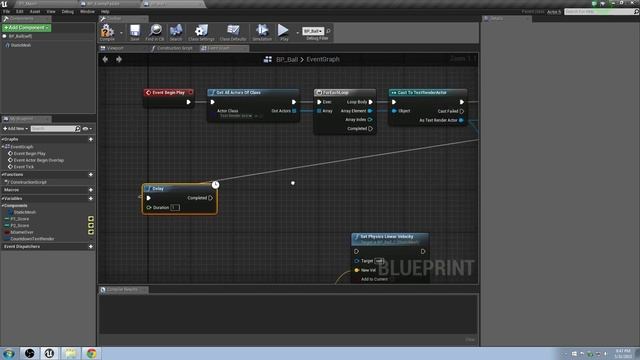640x360 pixels.
Task: Select the Event Graph tab
Action: [x=224, y=48]
